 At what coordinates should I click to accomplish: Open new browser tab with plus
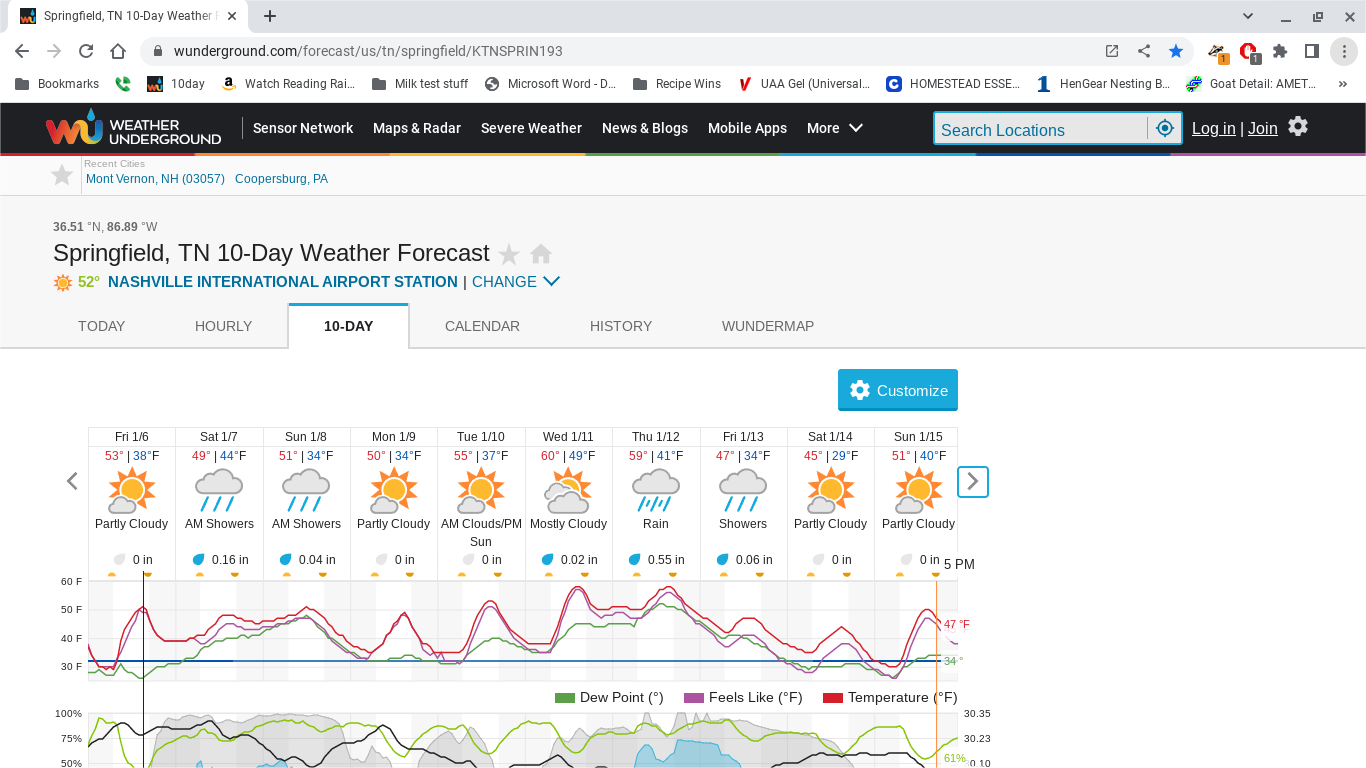[270, 16]
